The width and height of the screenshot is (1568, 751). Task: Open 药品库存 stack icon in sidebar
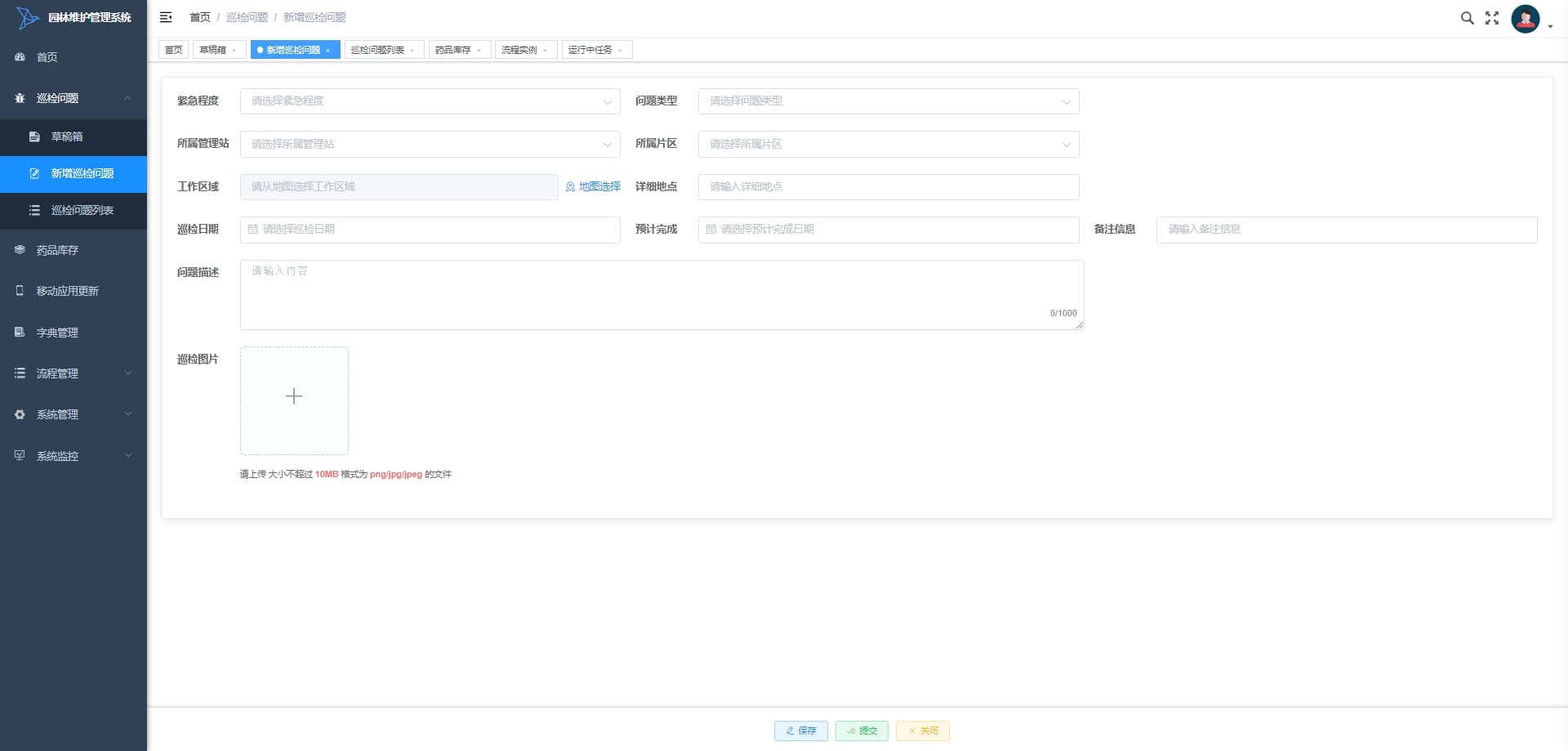click(x=20, y=250)
